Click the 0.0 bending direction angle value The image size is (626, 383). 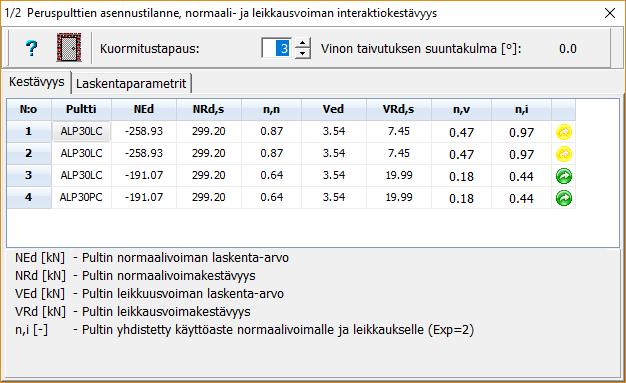pyautogui.click(x=568, y=49)
